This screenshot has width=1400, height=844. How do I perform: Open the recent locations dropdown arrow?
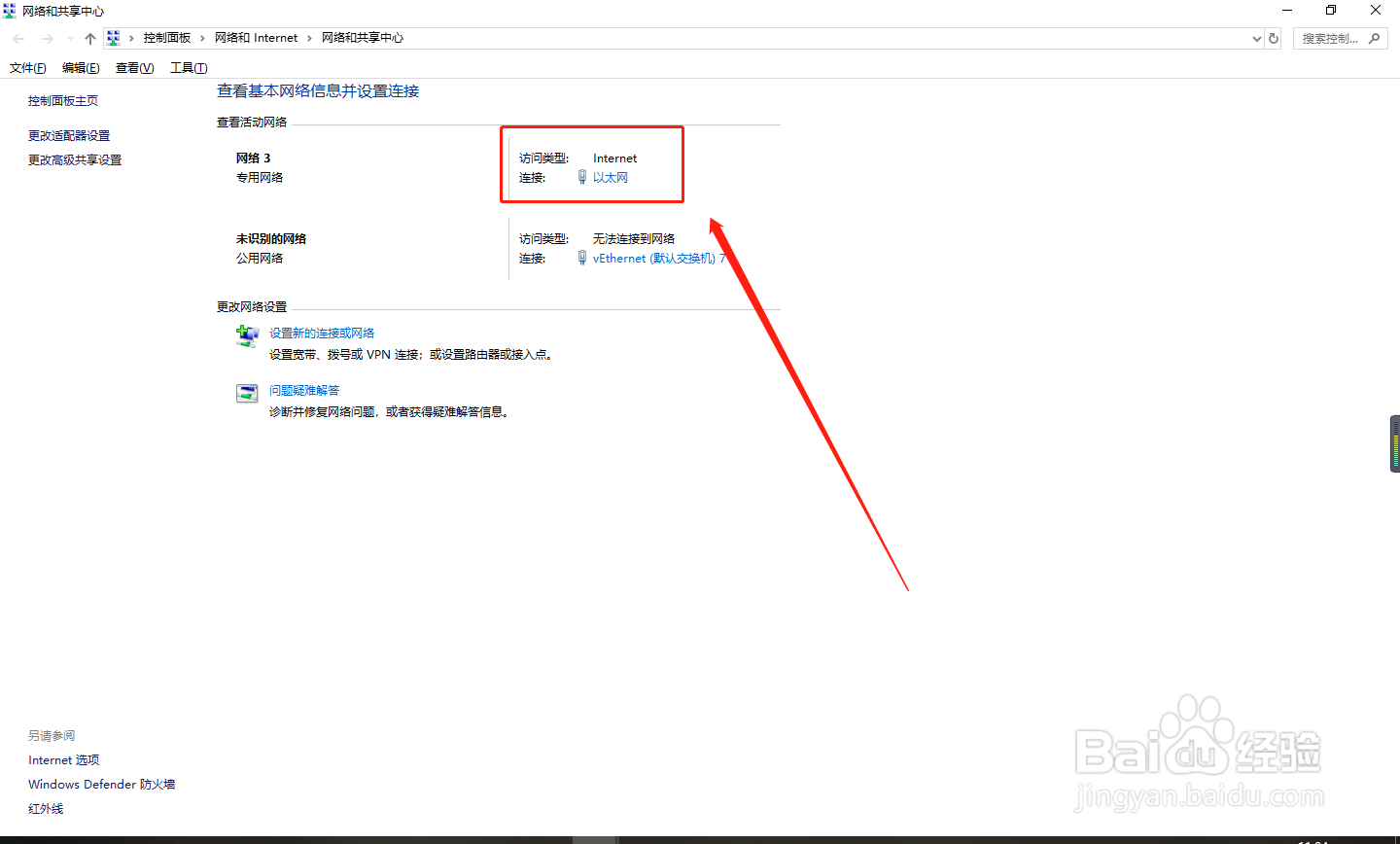pyautogui.click(x=70, y=39)
